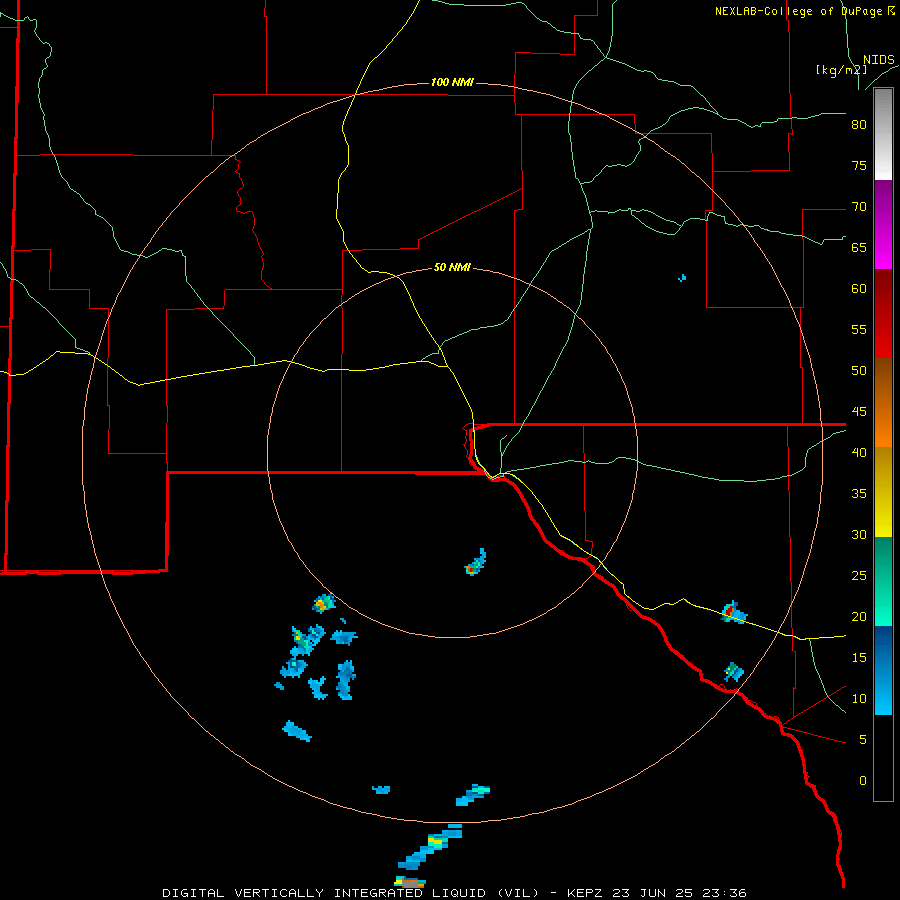The image size is (900, 900).
Task: Click the 30 value on color scale
Action: coord(859,534)
